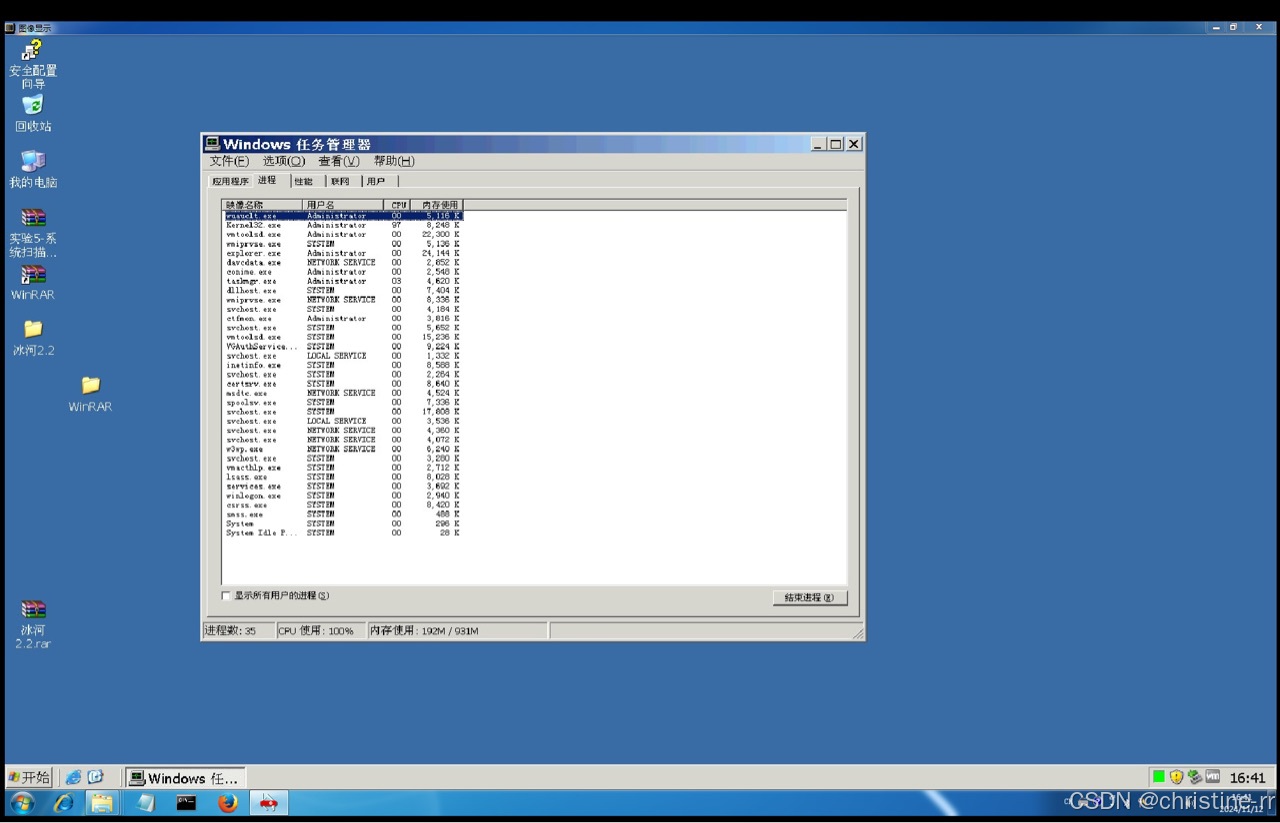Viewport: 1280px width, 823px height.
Task: Click the green CPU meter tray icon
Action: (1158, 777)
